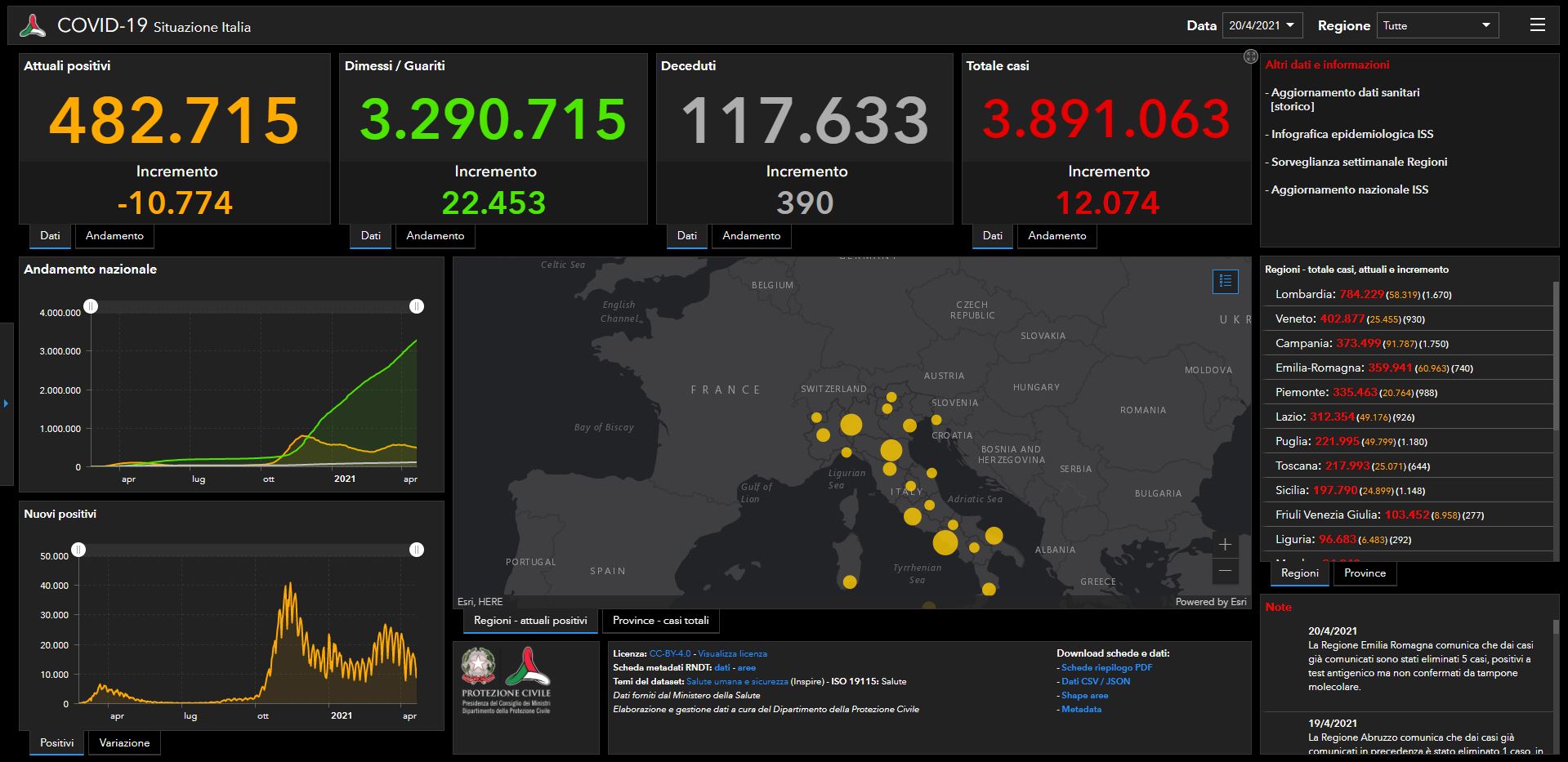Expand the left side panel arrow
The height and width of the screenshot is (762, 1568).
6,403
